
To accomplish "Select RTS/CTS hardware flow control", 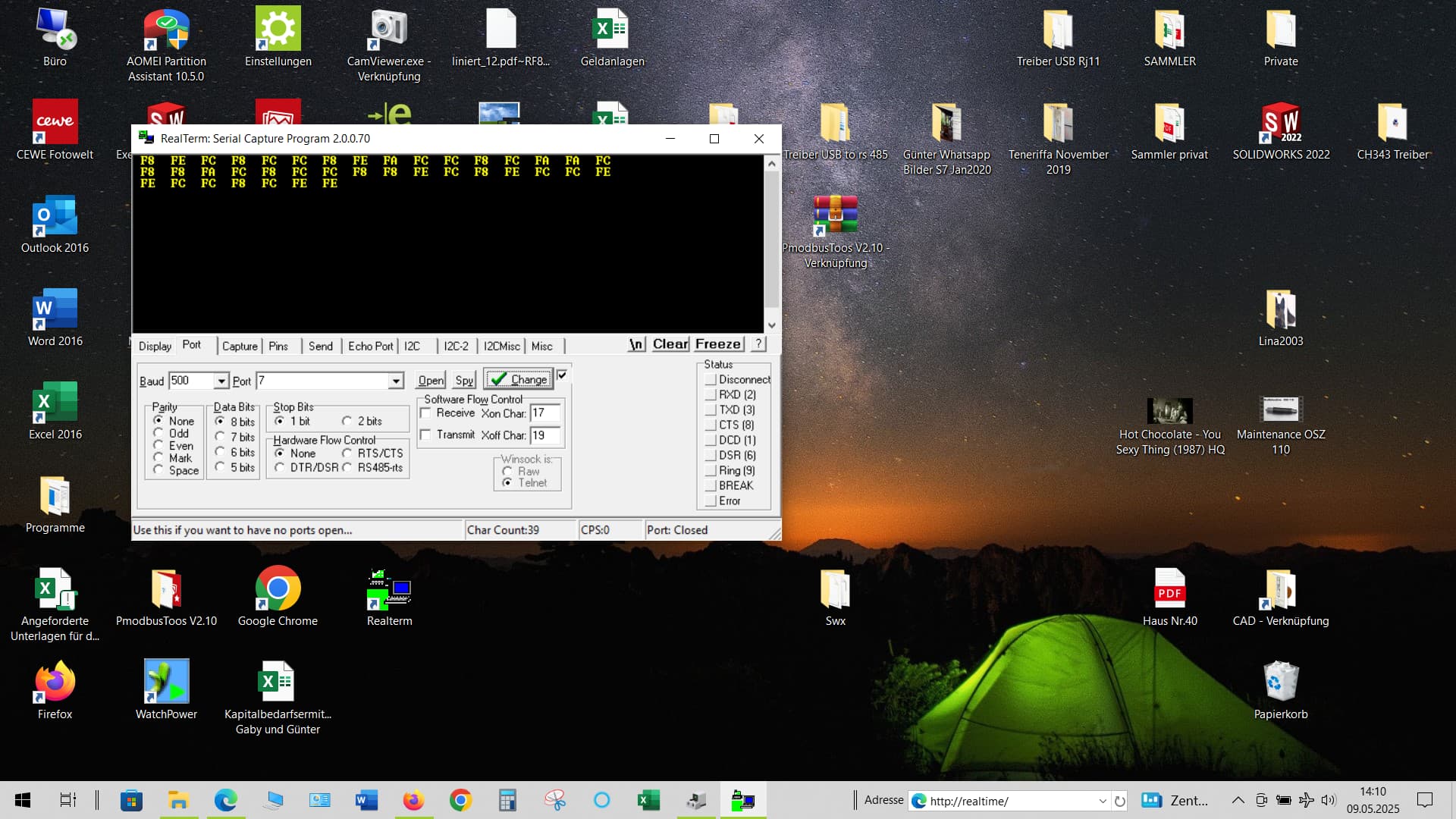I will pos(347,453).
